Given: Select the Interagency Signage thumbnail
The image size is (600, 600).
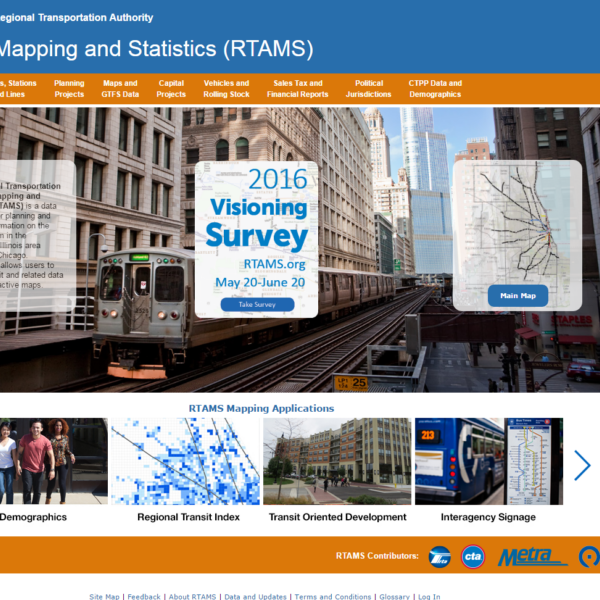Looking at the screenshot, I should (489, 461).
